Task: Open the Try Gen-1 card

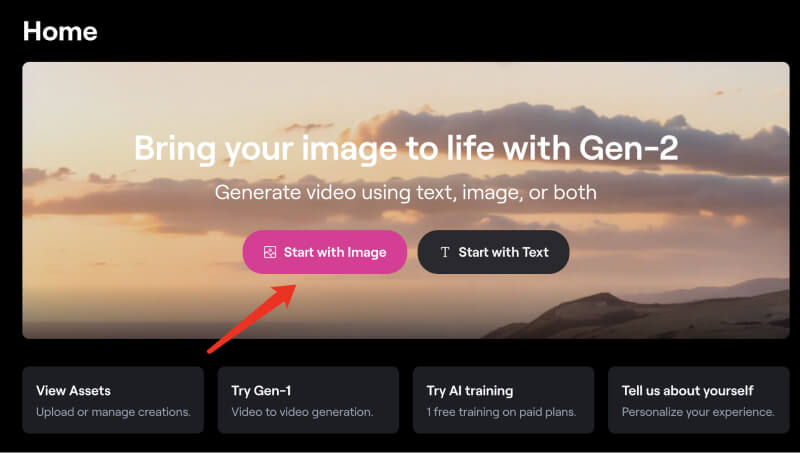Action: coord(307,400)
